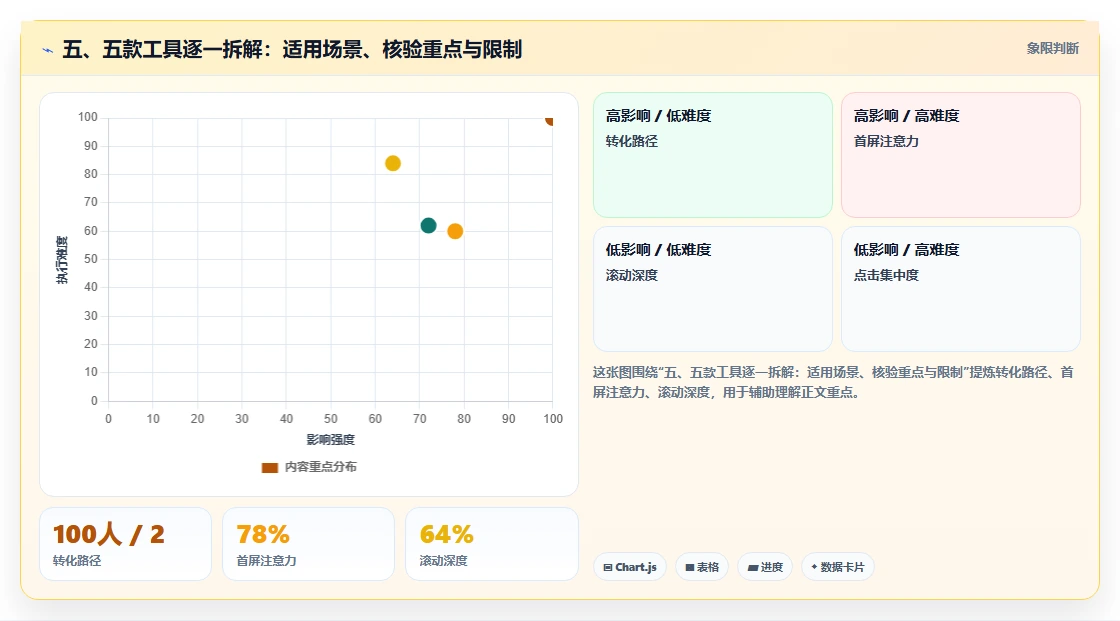Click the icon inside the 表格 chip
This screenshot has width=1120, height=621.
[689, 567]
